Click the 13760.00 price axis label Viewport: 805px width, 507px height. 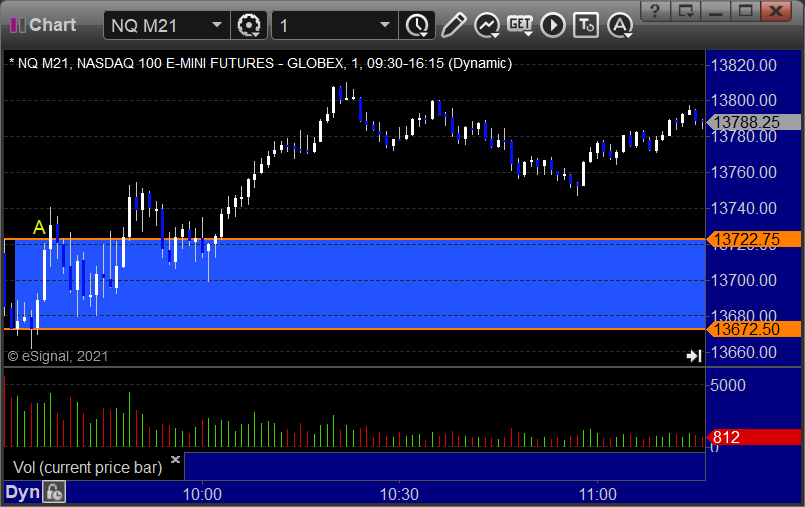click(x=743, y=172)
